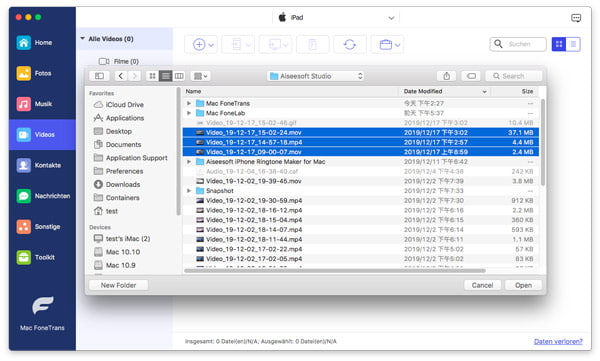Expand the Mac FoneLab folder

pos(189,113)
